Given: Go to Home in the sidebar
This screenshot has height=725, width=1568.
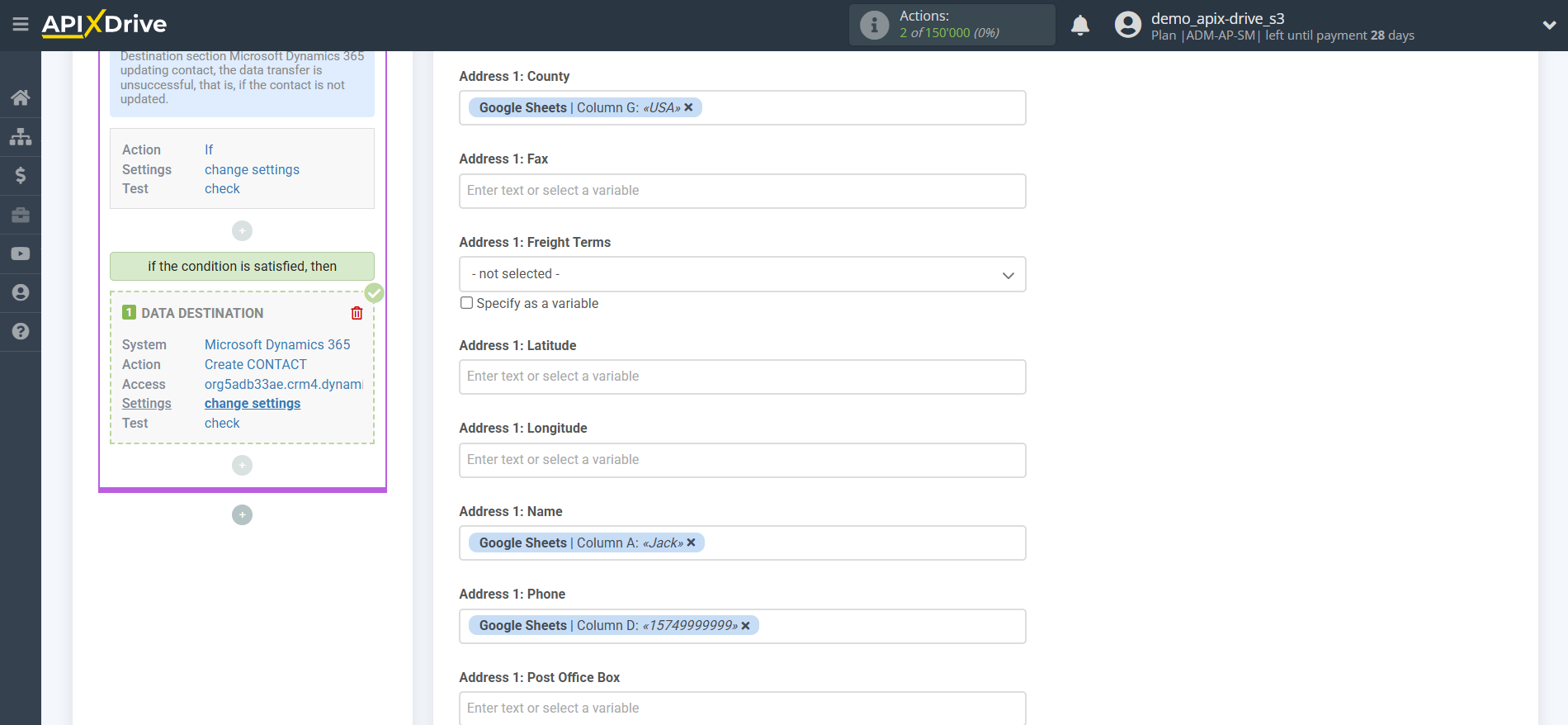Looking at the screenshot, I should point(21,97).
